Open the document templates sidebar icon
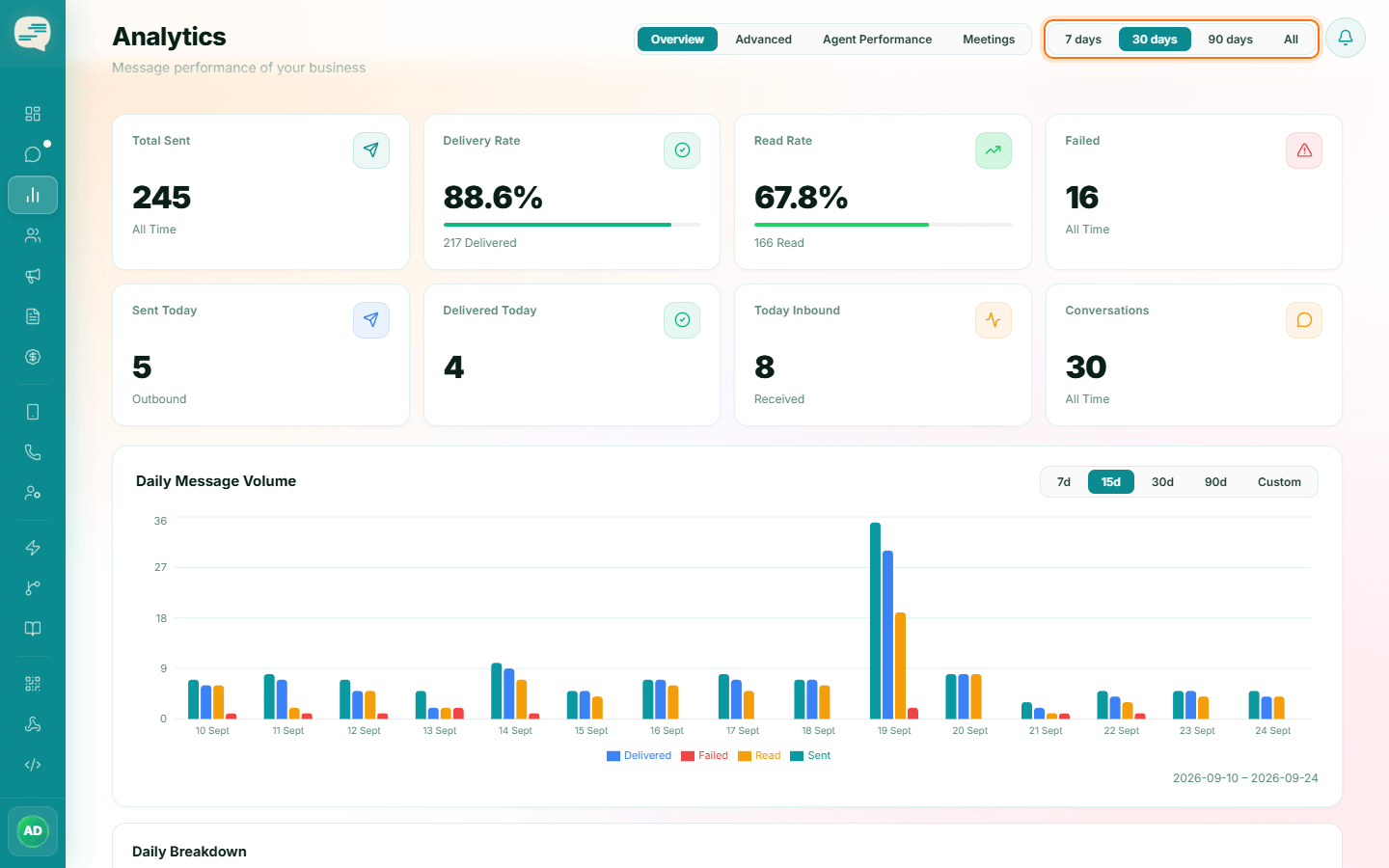 click(33, 316)
